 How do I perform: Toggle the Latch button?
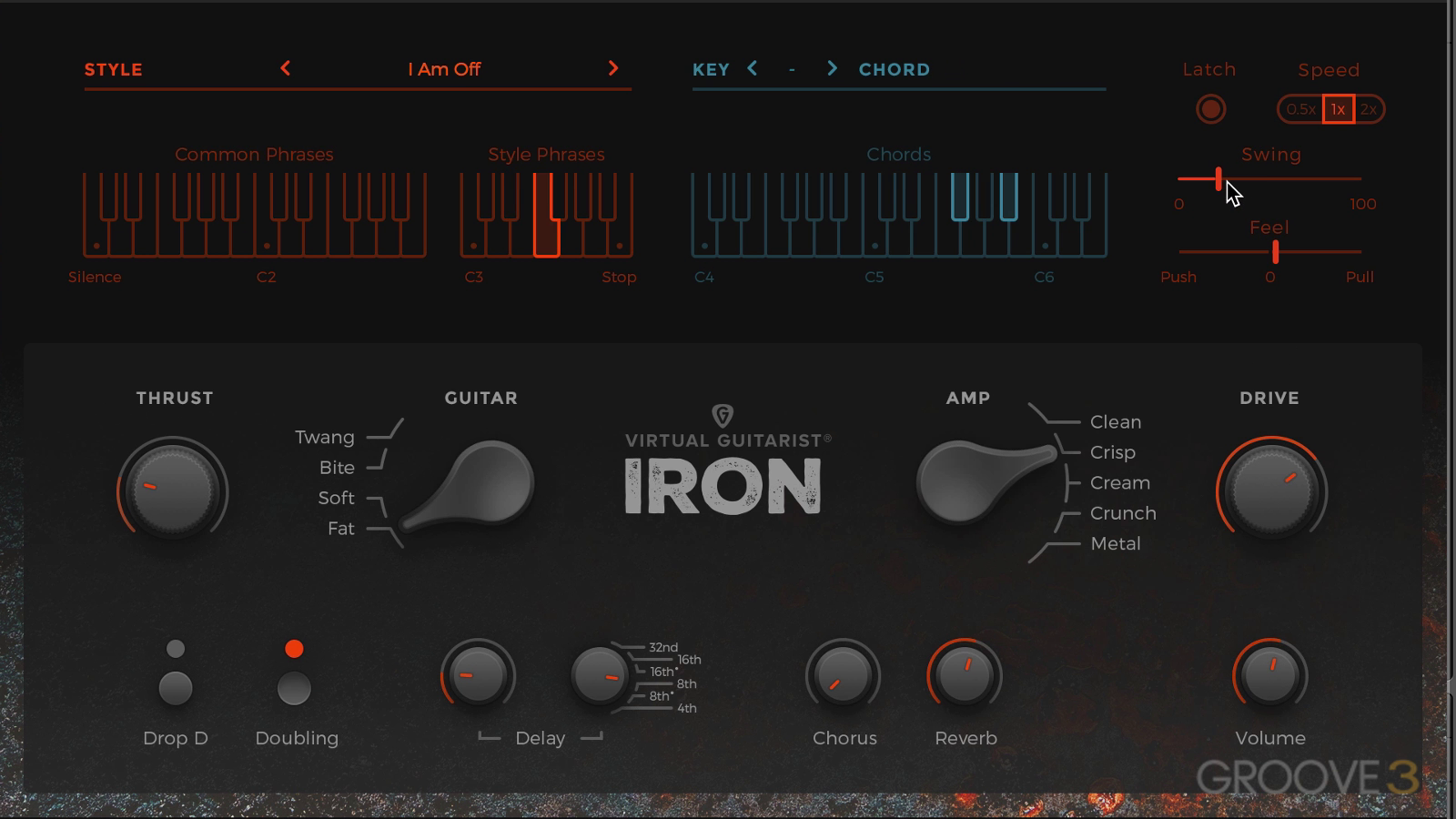pyautogui.click(x=1210, y=109)
